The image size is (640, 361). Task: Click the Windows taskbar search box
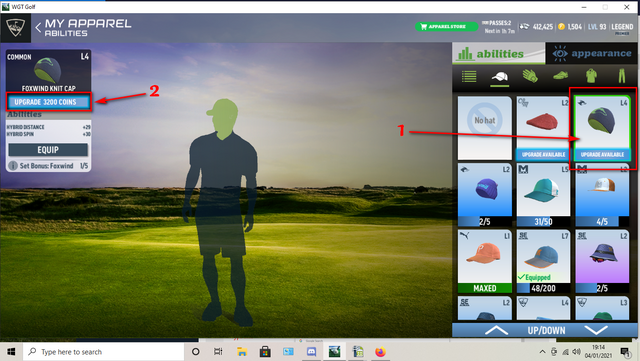click(x=104, y=352)
